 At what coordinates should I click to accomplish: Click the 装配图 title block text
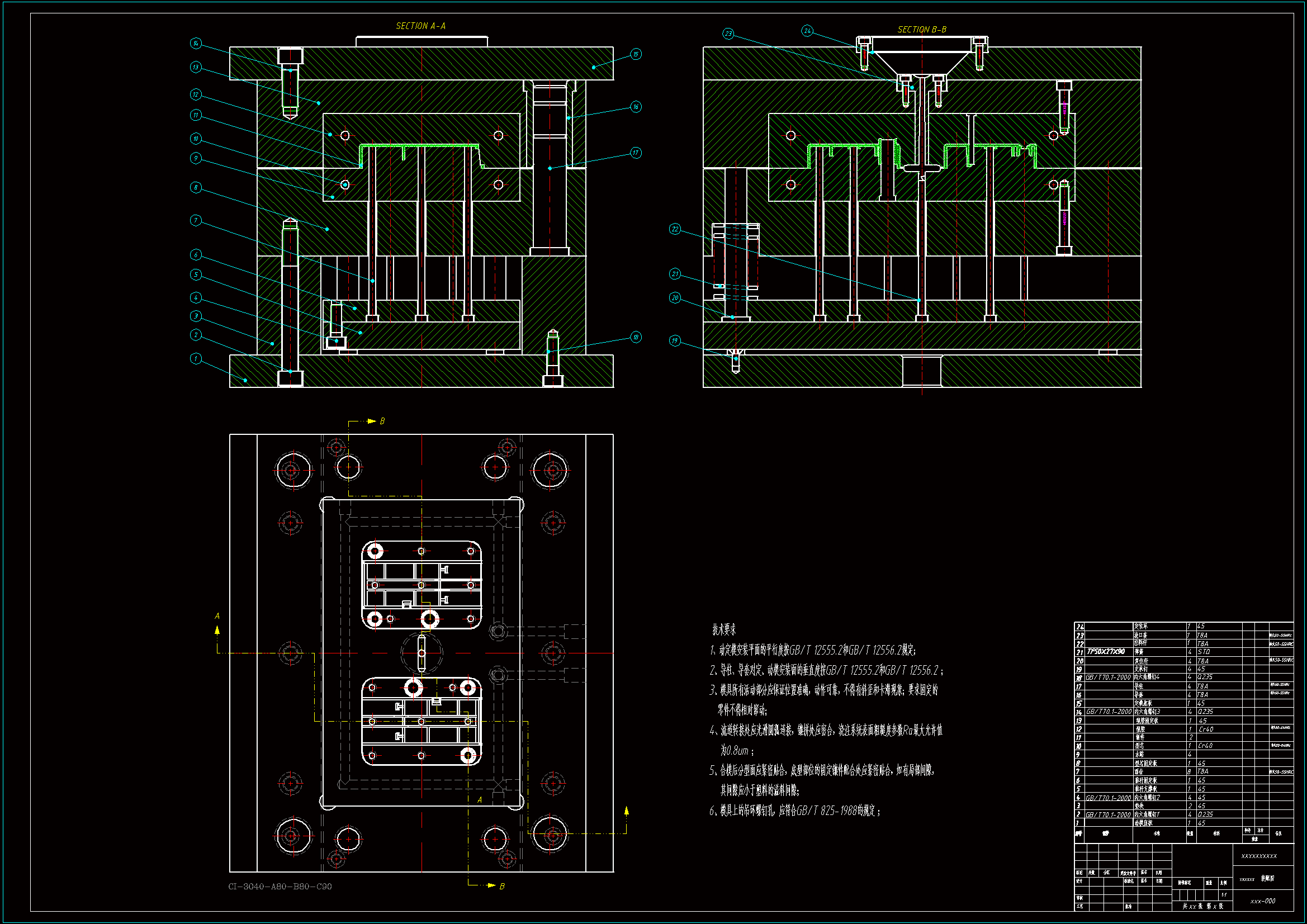(1267, 879)
